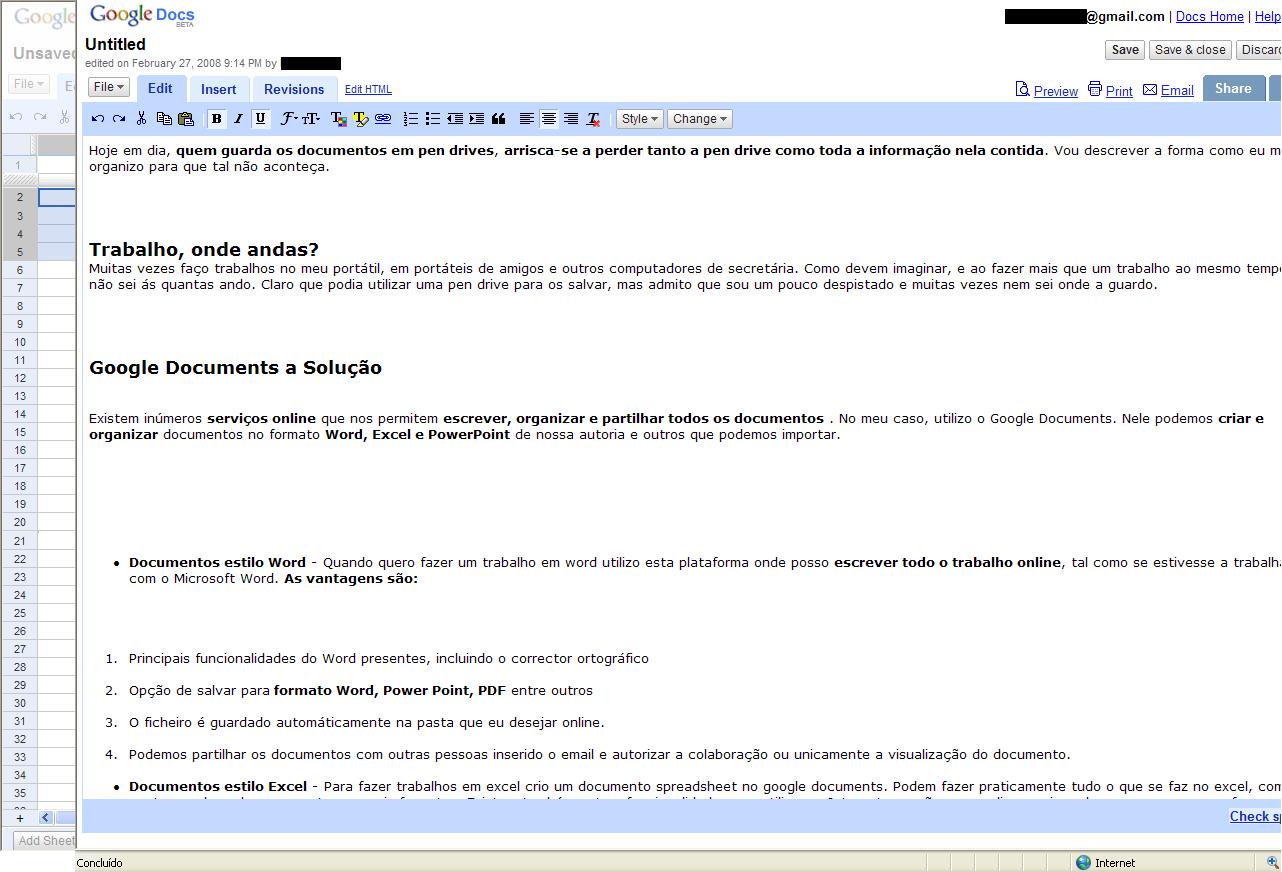The image size is (1282, 872).
Task: Go to Docs Home
Action: pos(1210,16)
